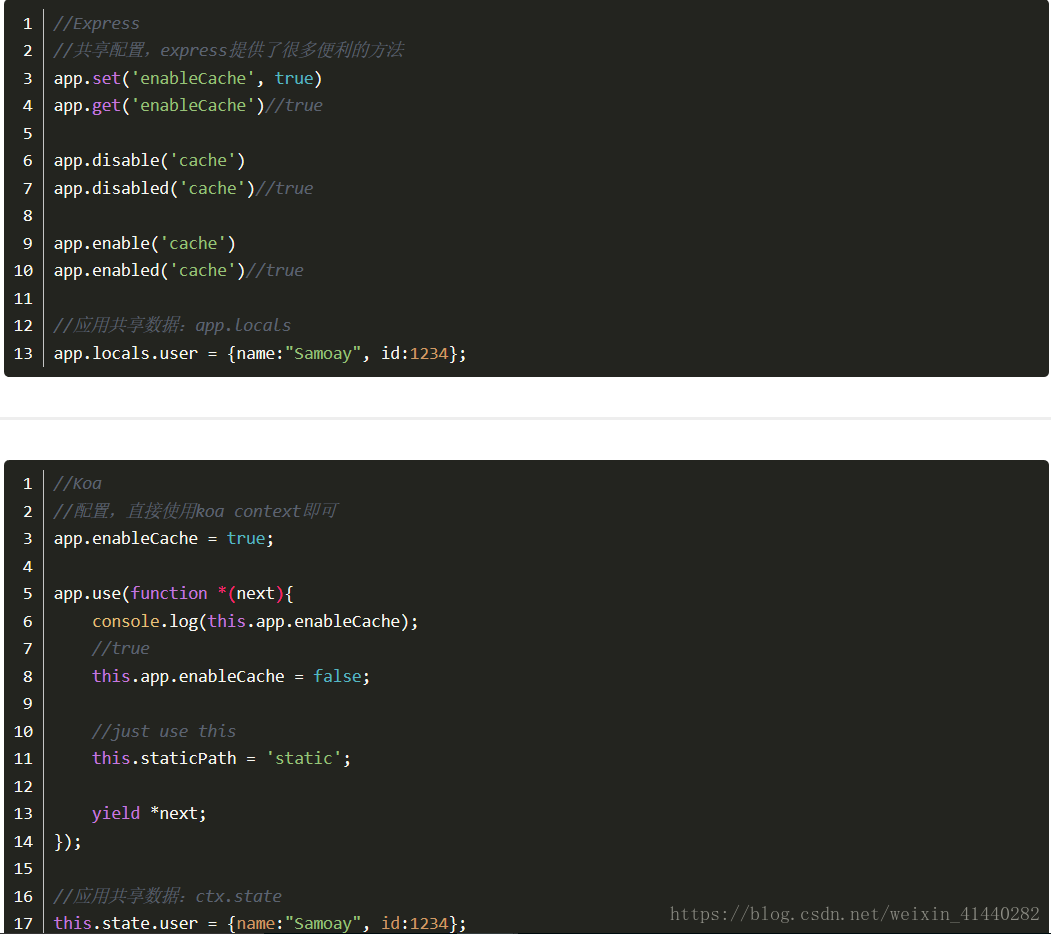Click the comment mentioning ctx.state
Screen dimensions: 1051x934
point(168,896)
